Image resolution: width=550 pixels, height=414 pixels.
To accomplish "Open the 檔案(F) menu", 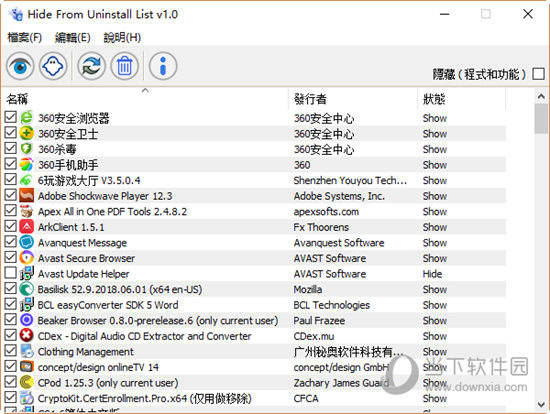I will click(x=25, y=37).
